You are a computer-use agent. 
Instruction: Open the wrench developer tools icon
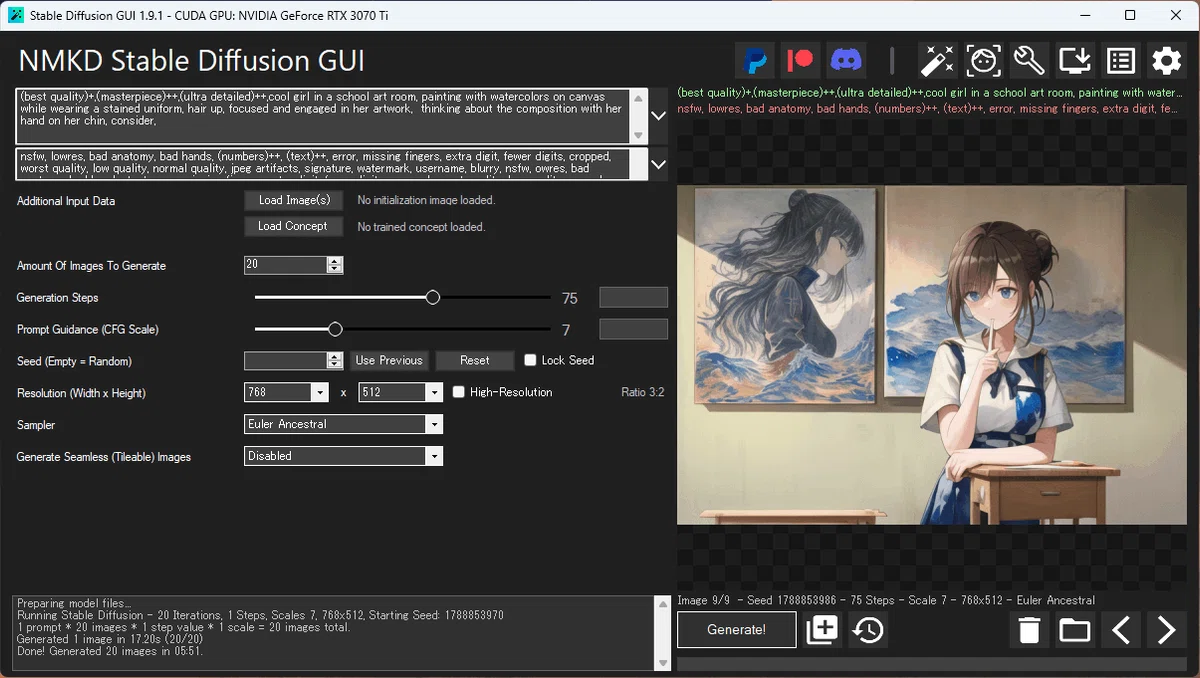pyautogui.click(x=1029, y=60)
